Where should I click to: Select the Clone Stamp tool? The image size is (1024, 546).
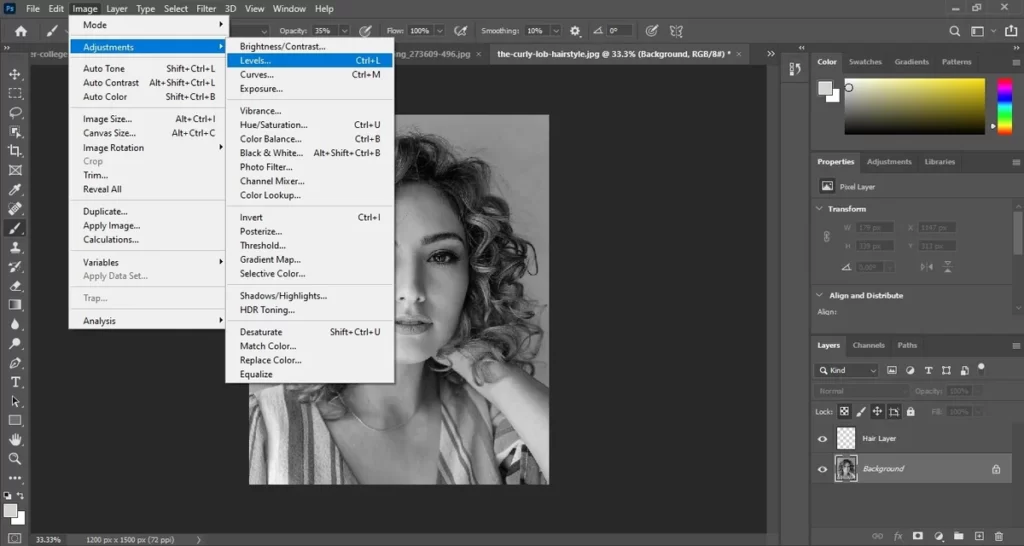point(15,248)
